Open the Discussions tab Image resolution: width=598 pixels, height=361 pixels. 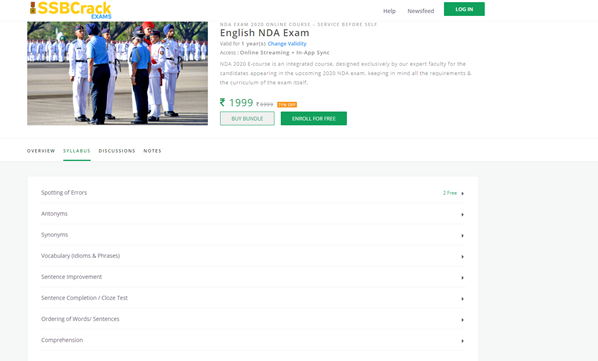pyautogui.click(x=117, y=151)
